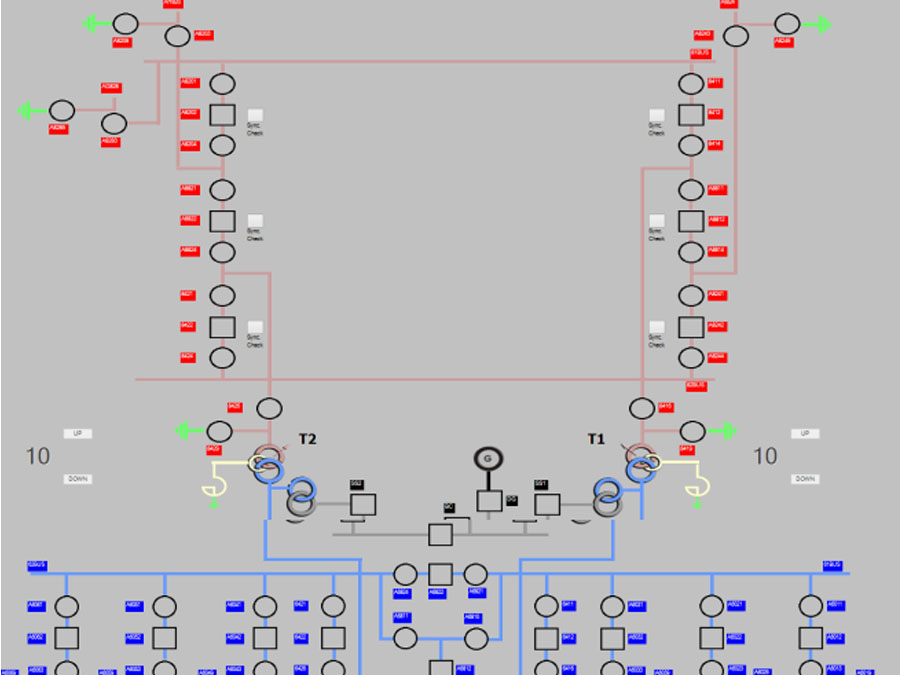Click the green earth switch left of T2
This screenshot has height=675, width=900.
coord(186,431)
